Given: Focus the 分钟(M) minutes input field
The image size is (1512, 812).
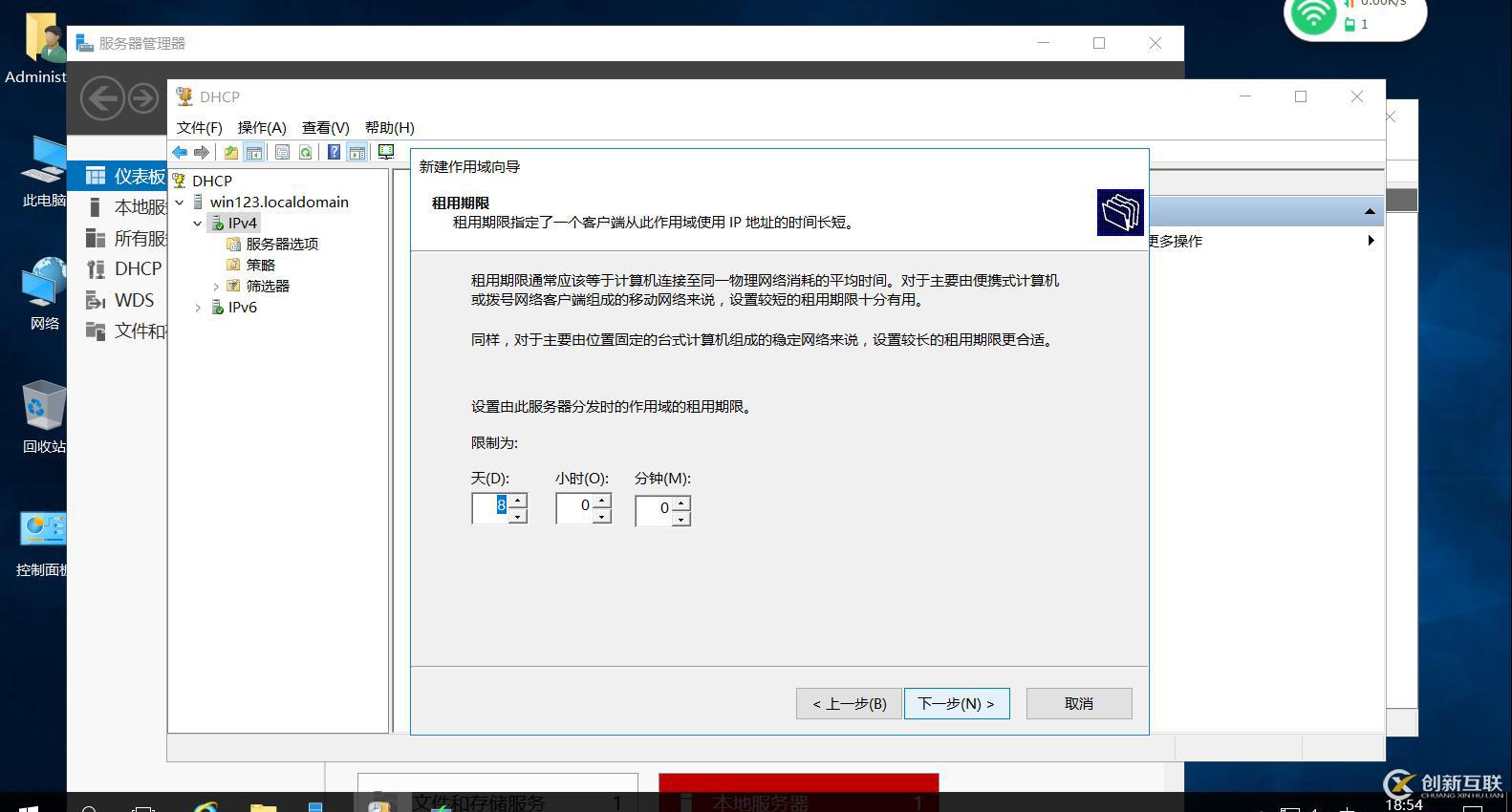Looking at the screenshot, I should pyautogui.click(x=655, y=510).
